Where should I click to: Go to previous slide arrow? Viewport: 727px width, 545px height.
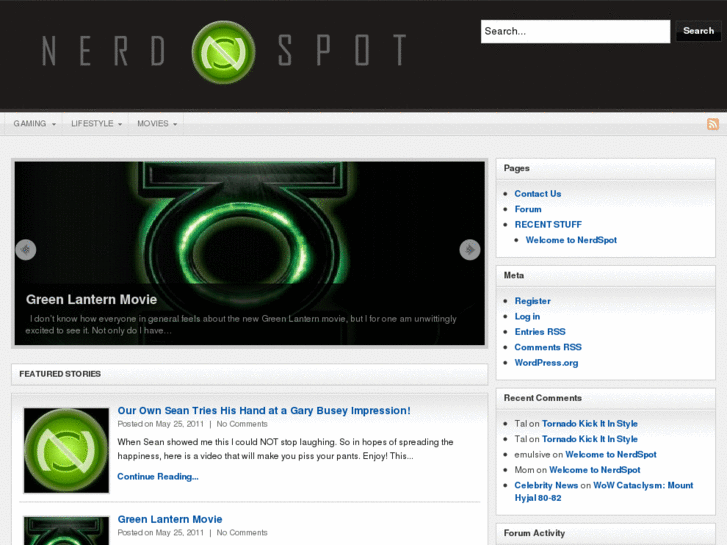coord(26,250)
